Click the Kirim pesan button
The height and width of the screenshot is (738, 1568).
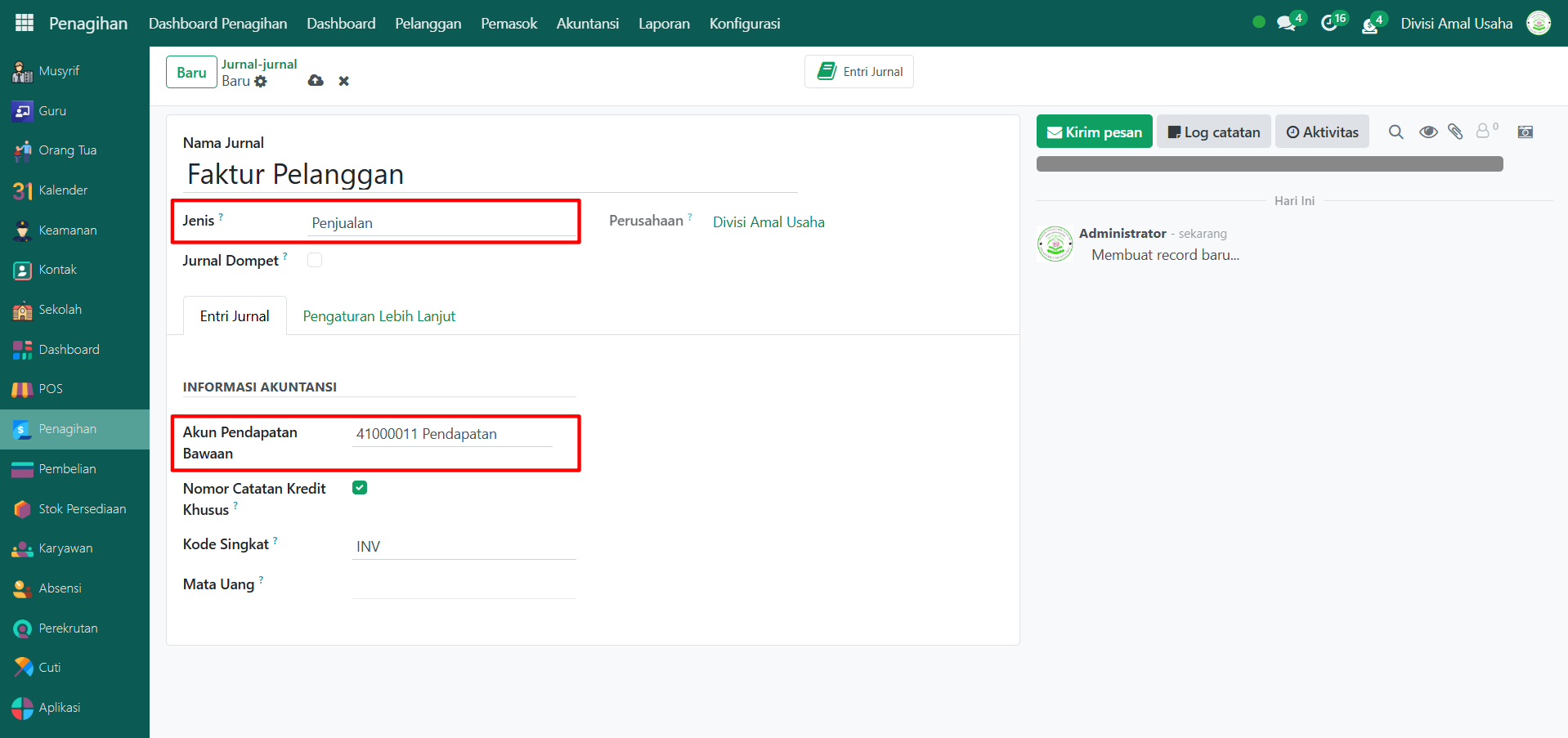pos(1094,132)
